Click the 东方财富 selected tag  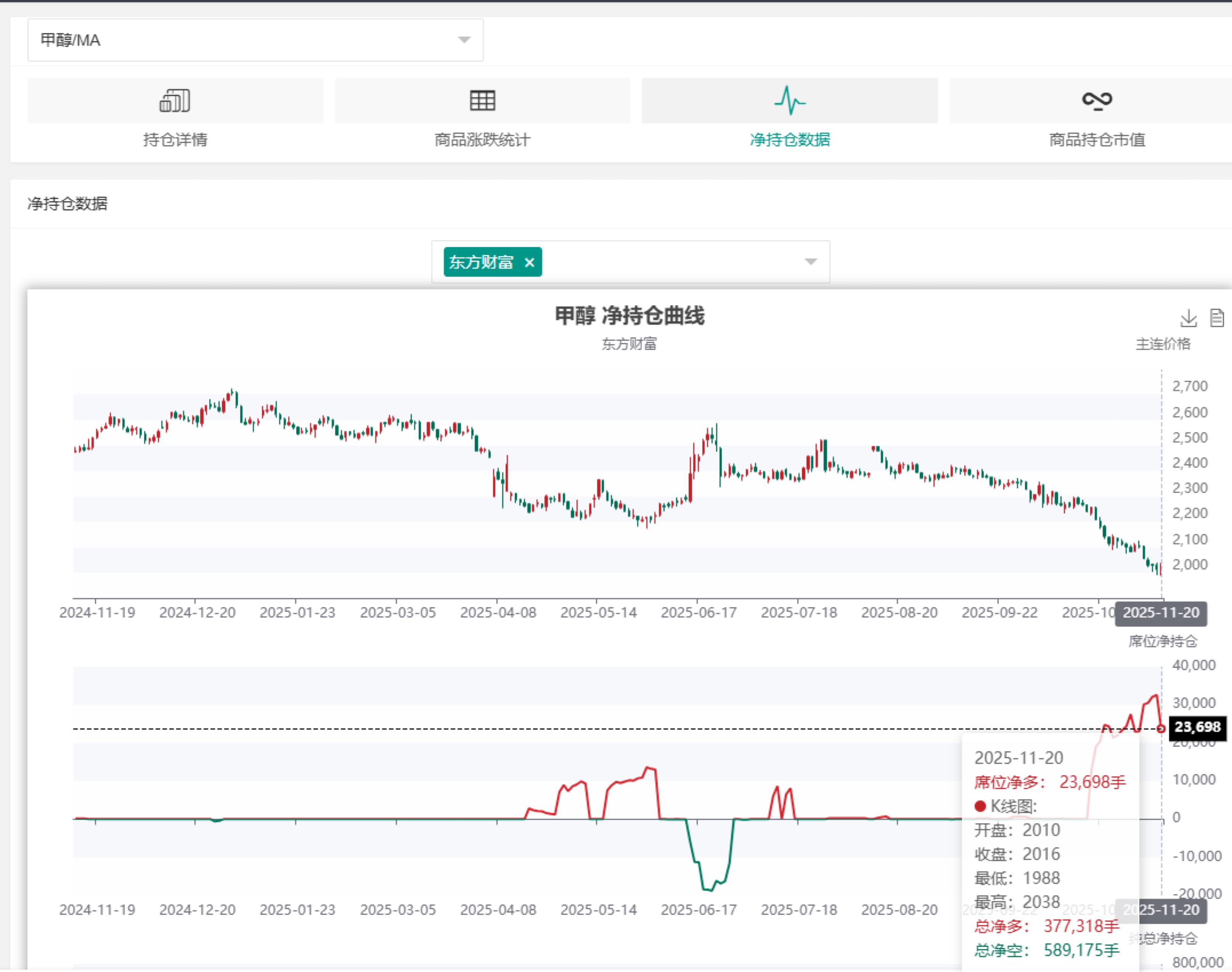pos(481,262)
